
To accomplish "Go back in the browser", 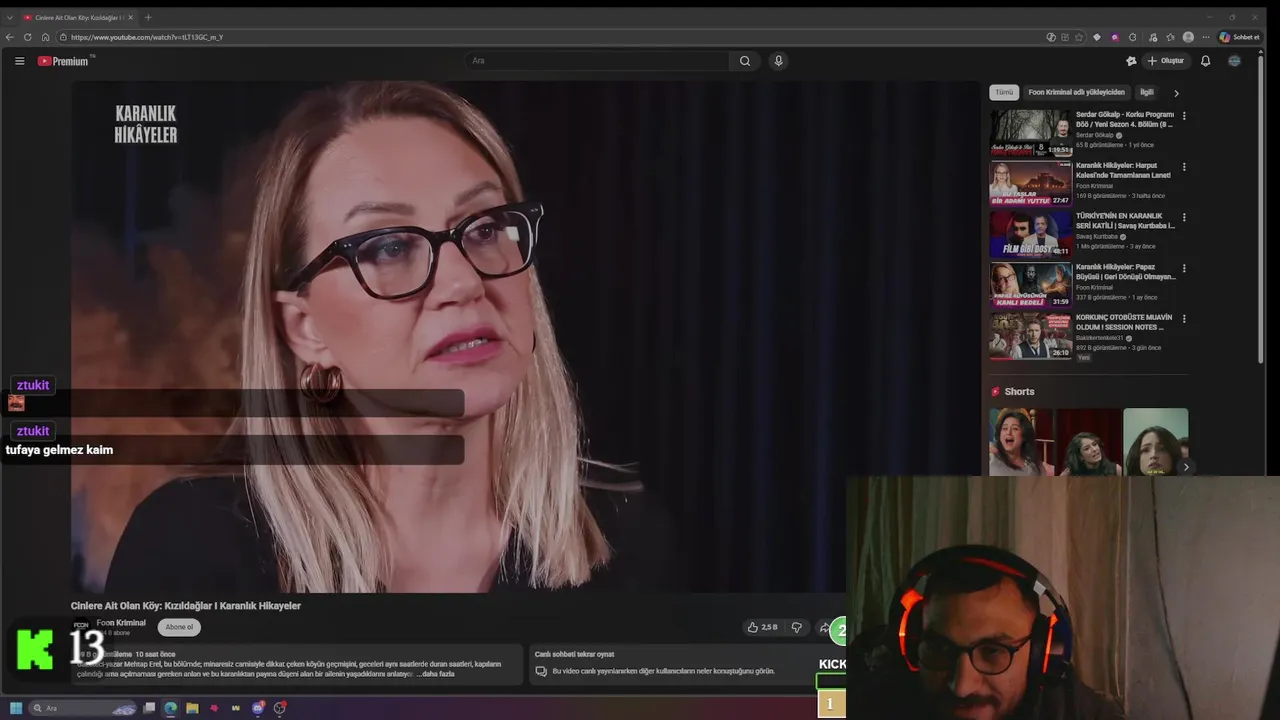I will point(10,37).
